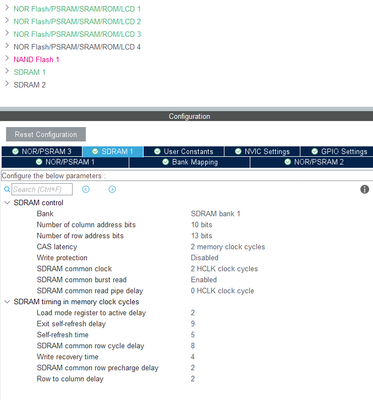Expand the SDRAM 2 node
Screen dimensions: 373x400
7,84
